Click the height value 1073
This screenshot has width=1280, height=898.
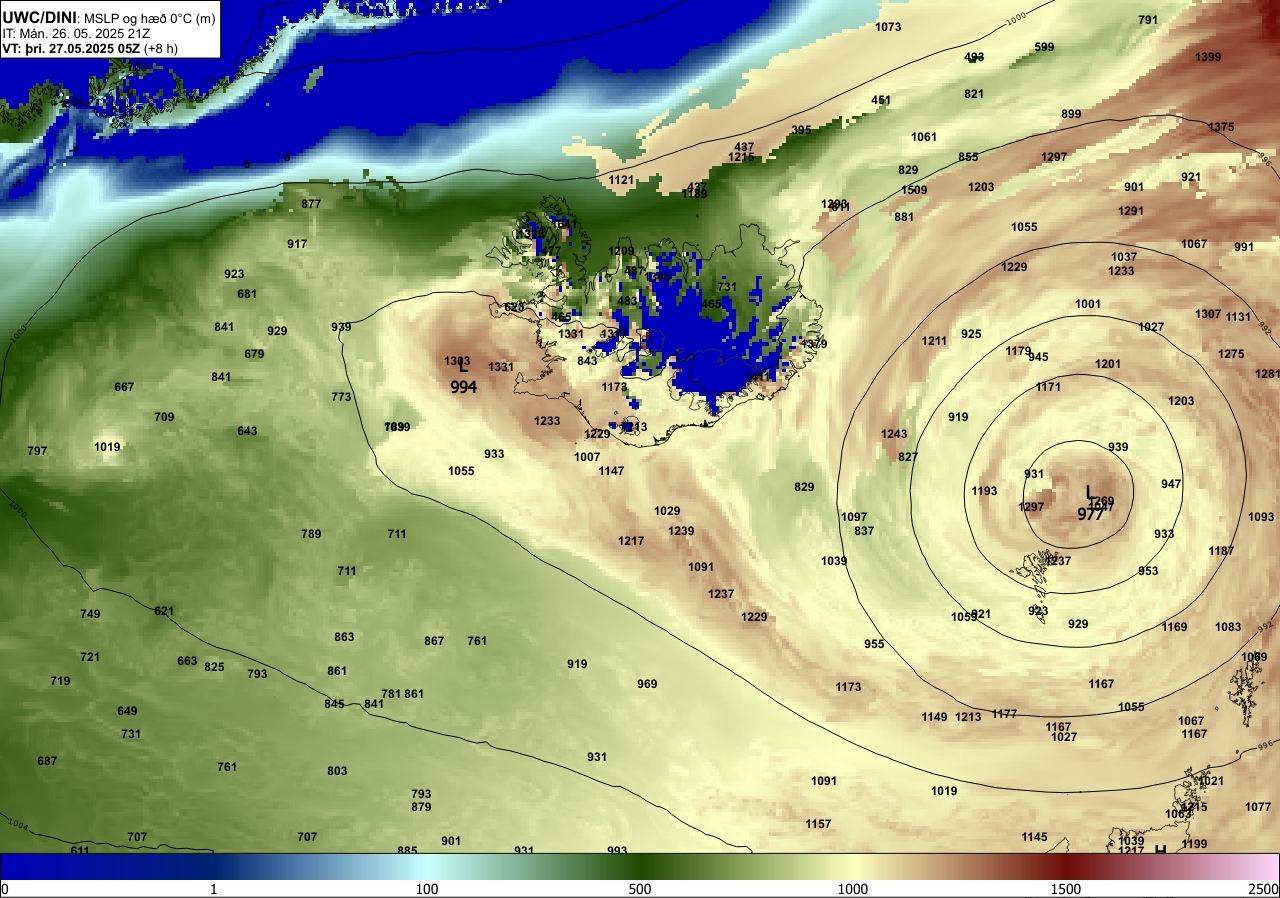point(888,27)
